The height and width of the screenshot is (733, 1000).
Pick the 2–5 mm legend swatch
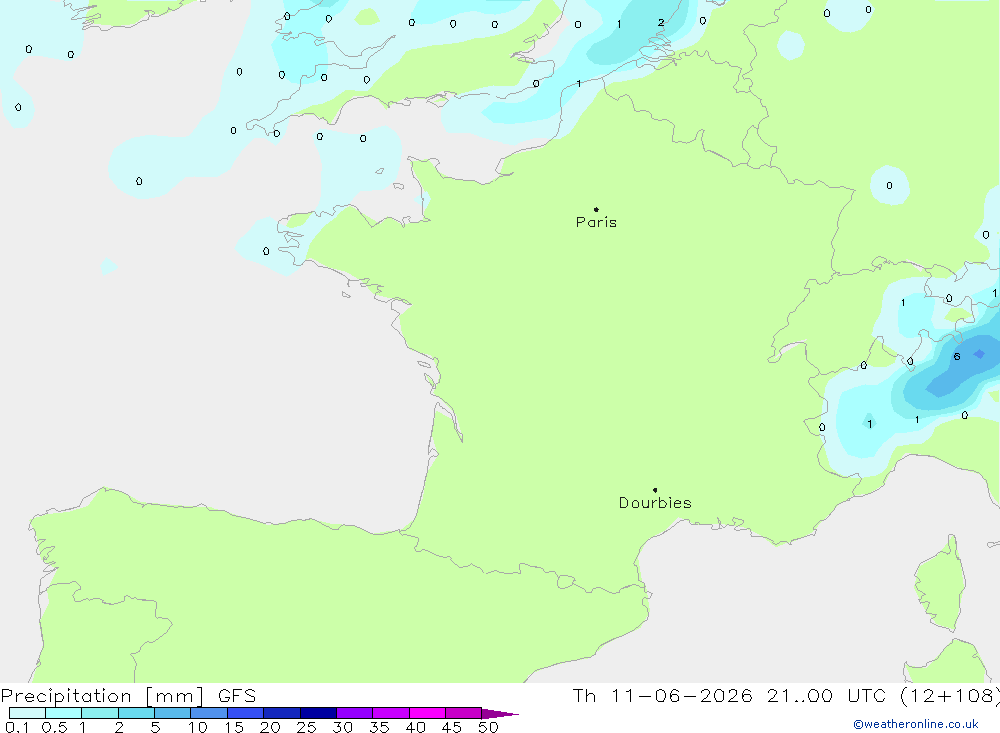click(x=136, y=713)
